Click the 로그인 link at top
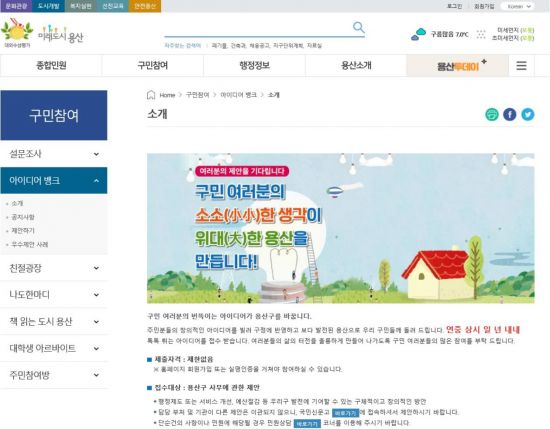The height and width of the screenshot is (429, 550). 454,6
